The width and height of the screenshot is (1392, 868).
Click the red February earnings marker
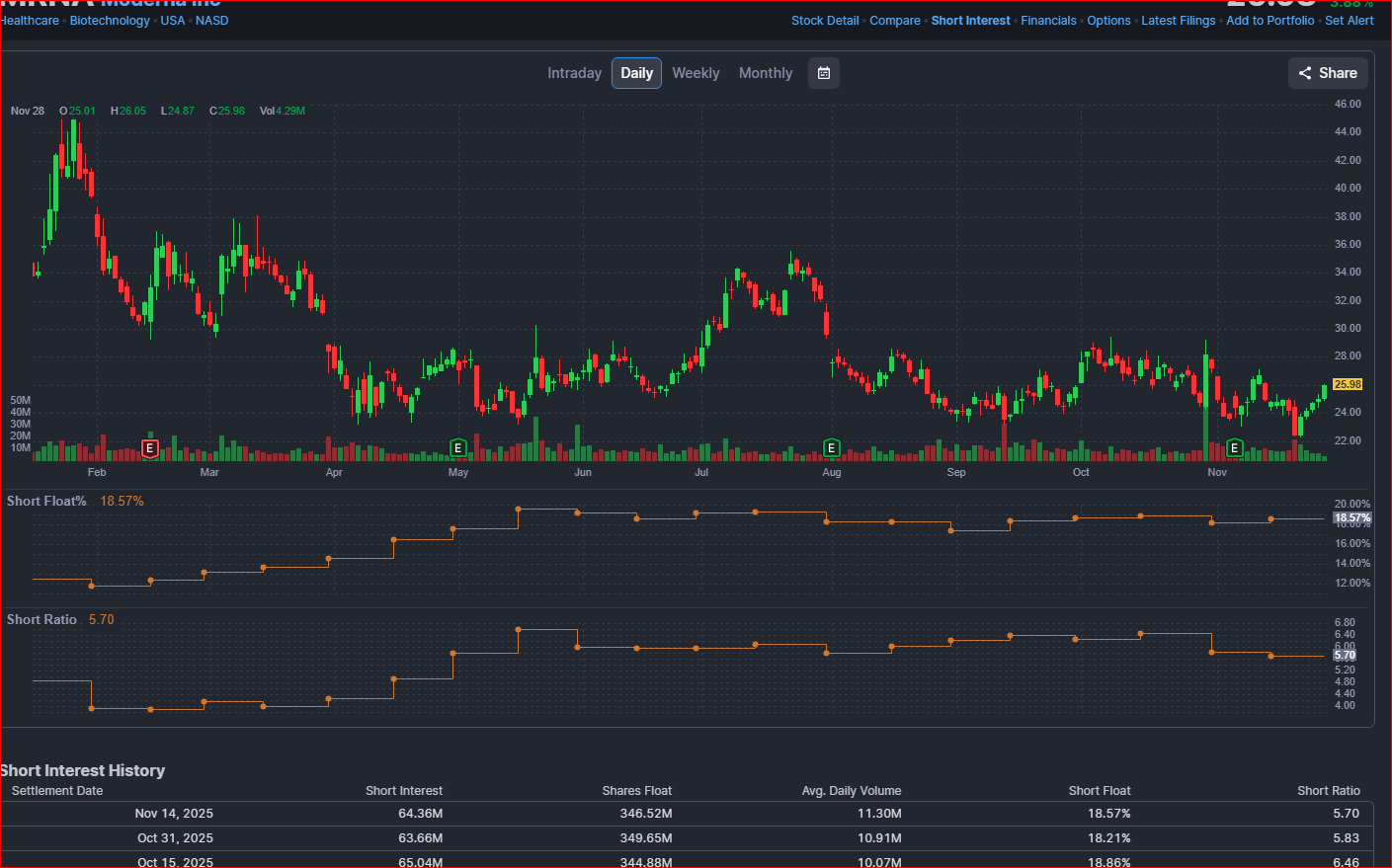tap(150, 448)
